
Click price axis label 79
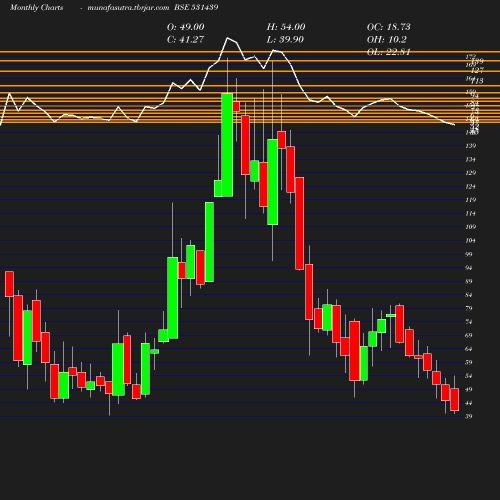point(469,308)
